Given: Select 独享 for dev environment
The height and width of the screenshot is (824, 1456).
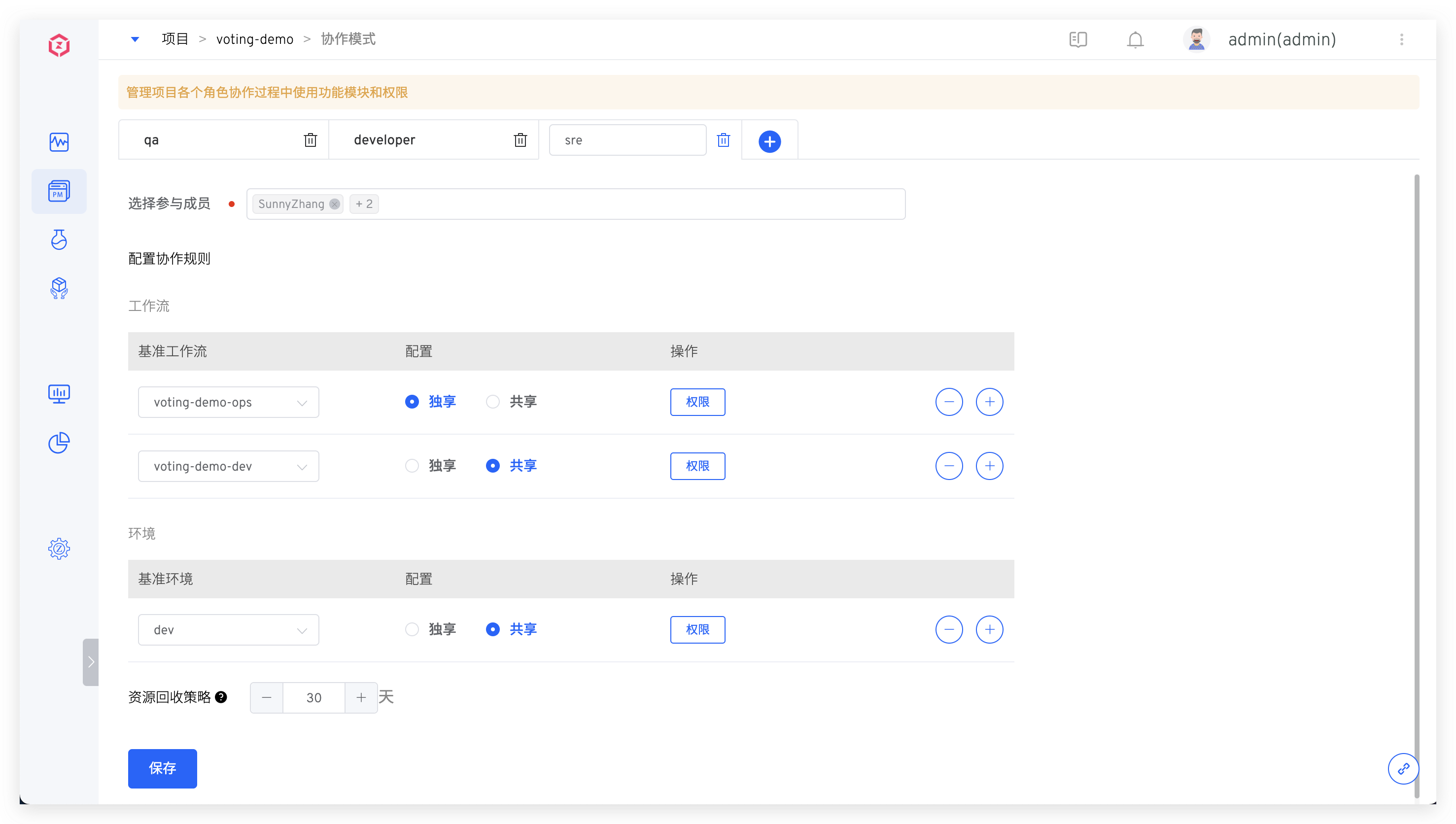Looking at the screenshot, I should [x=412, y=629].
